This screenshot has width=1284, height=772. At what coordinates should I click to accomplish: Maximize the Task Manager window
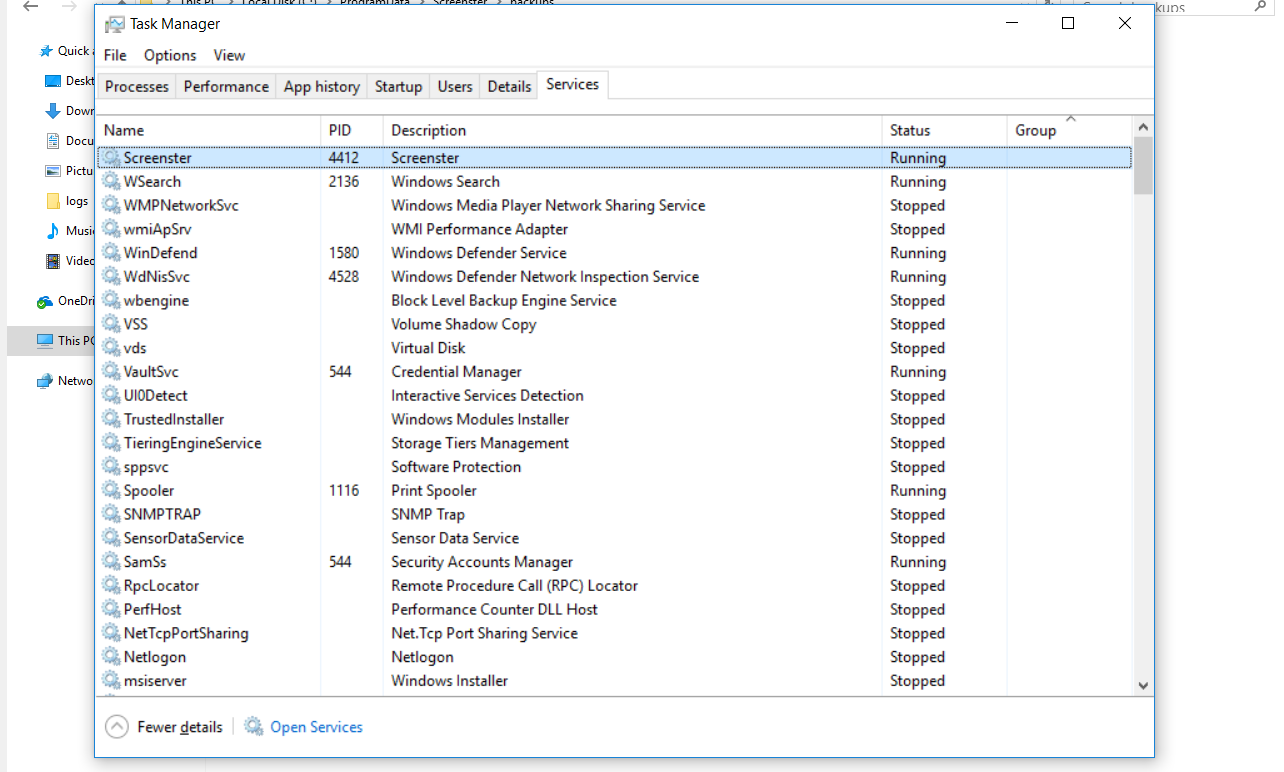[1068, 24]
